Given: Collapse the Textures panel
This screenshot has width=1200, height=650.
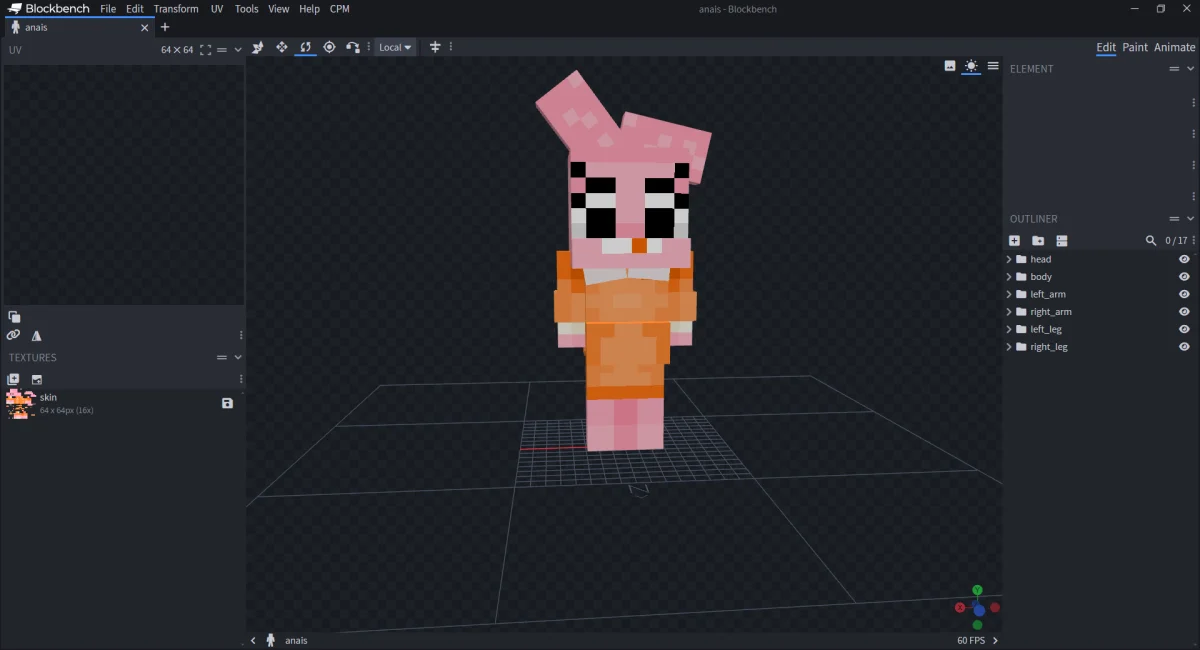Looking at the screenshot, I should point(238,357).
